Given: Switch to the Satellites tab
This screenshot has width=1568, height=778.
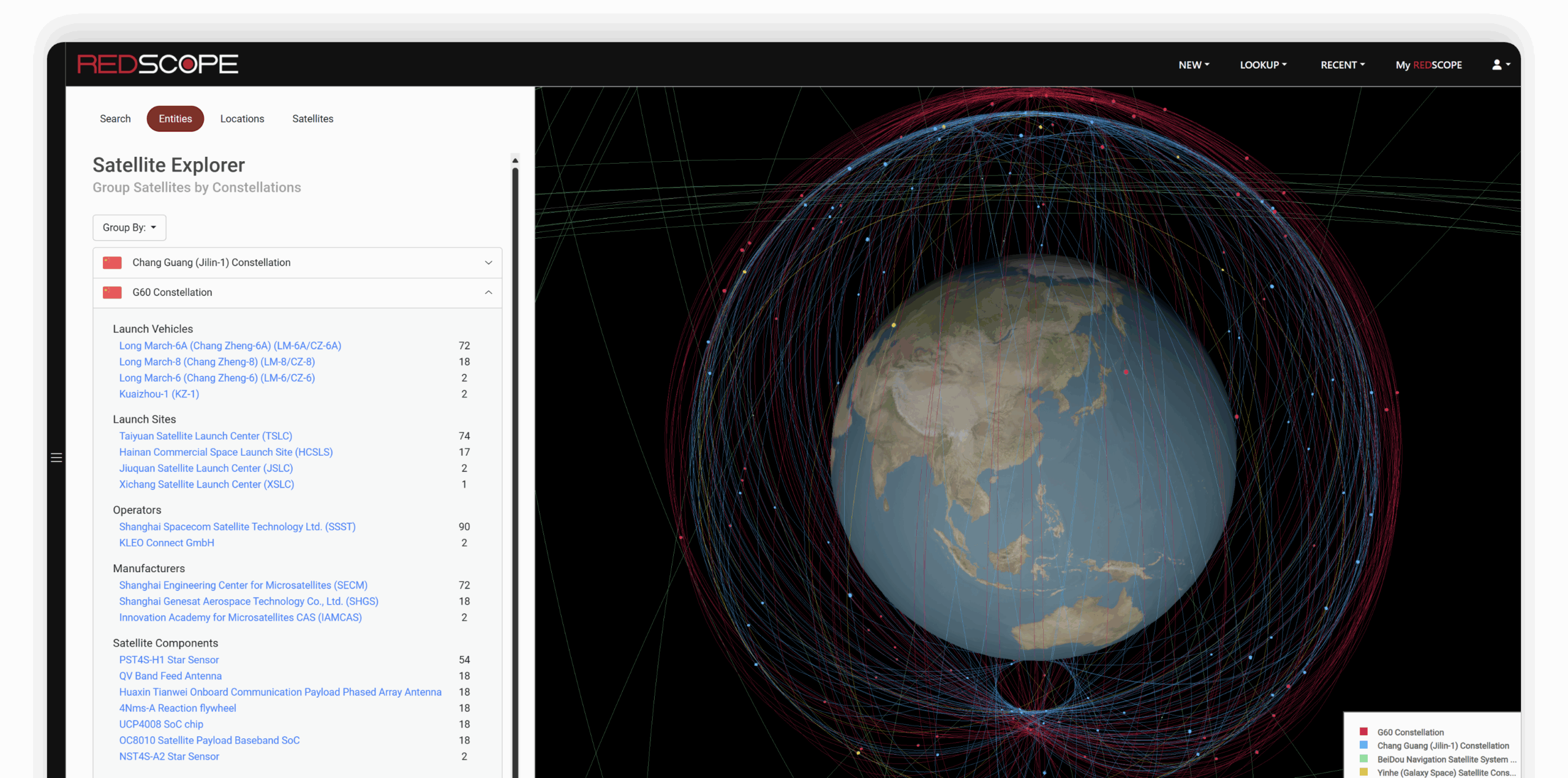Looking at the screenshot, I should (312, 119).
